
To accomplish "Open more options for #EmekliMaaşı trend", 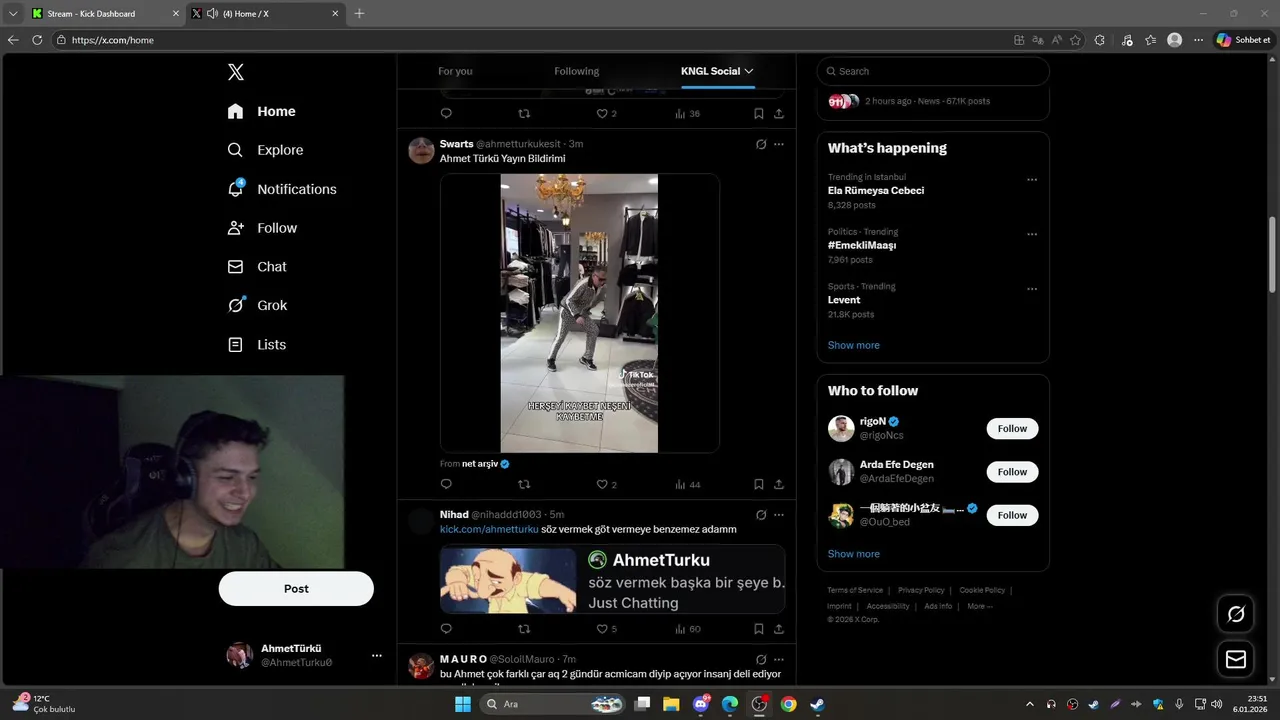I will (1032, 234).
